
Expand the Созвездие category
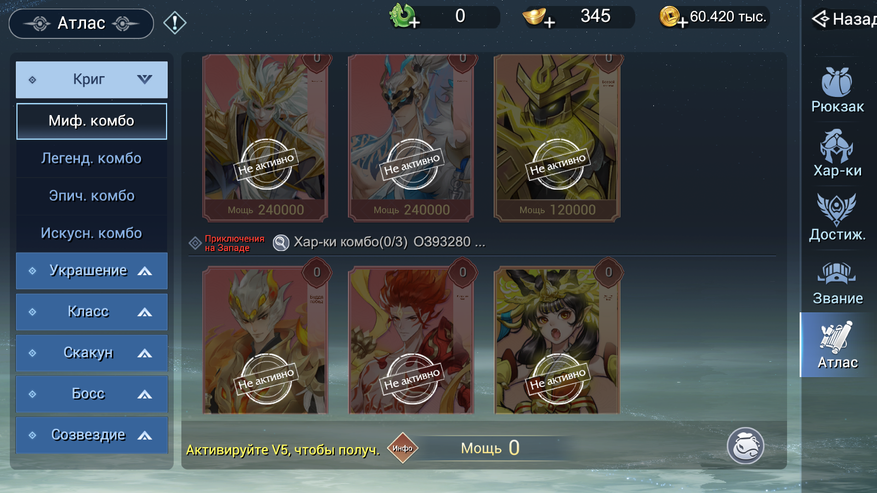coord(92,435)
